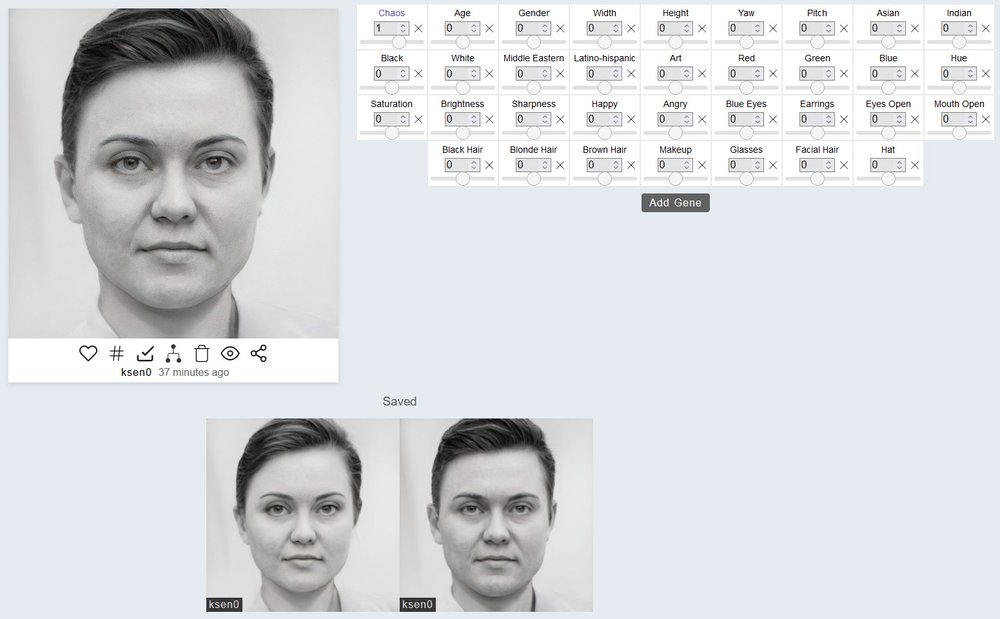Click the '37 minutes ago' timestamp

[x=193, y=372]
